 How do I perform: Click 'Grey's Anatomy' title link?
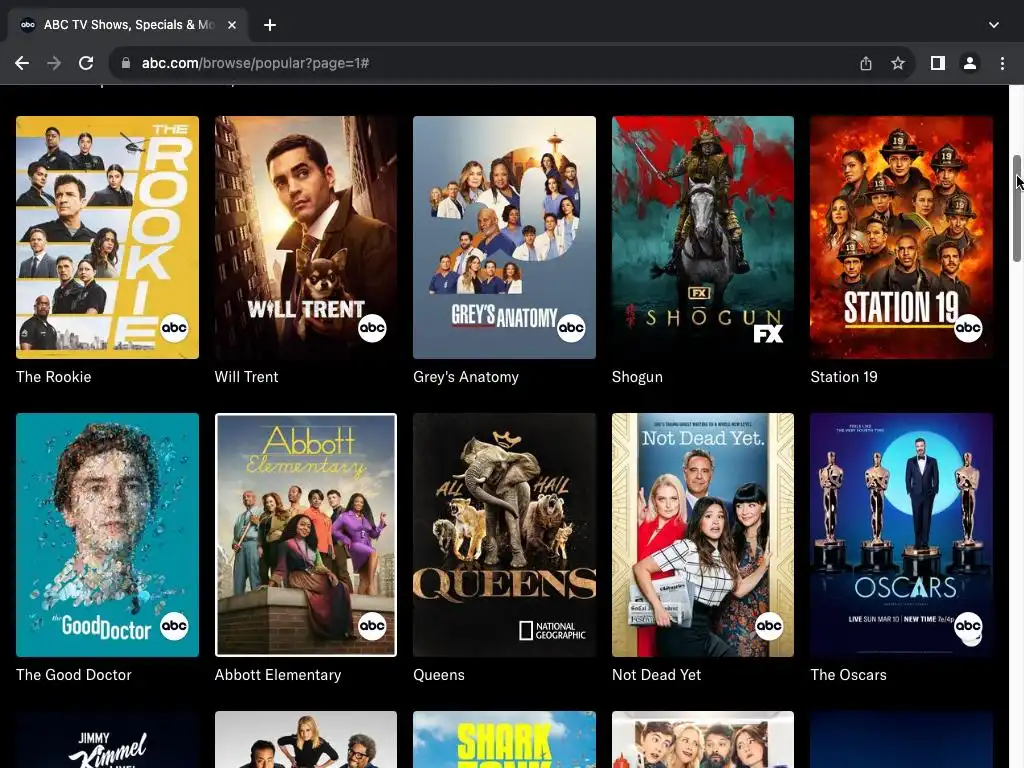coord(466,377)
